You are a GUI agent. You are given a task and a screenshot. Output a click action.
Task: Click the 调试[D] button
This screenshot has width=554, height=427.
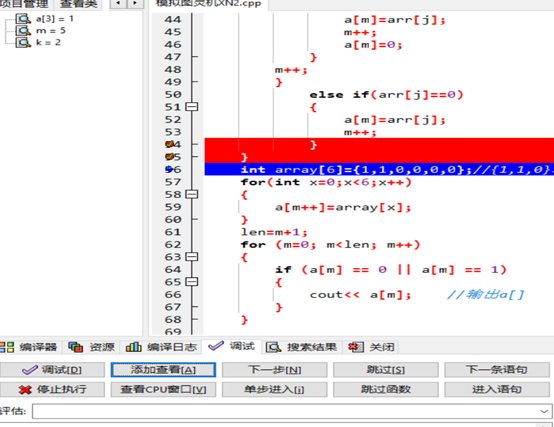(52, 370)
